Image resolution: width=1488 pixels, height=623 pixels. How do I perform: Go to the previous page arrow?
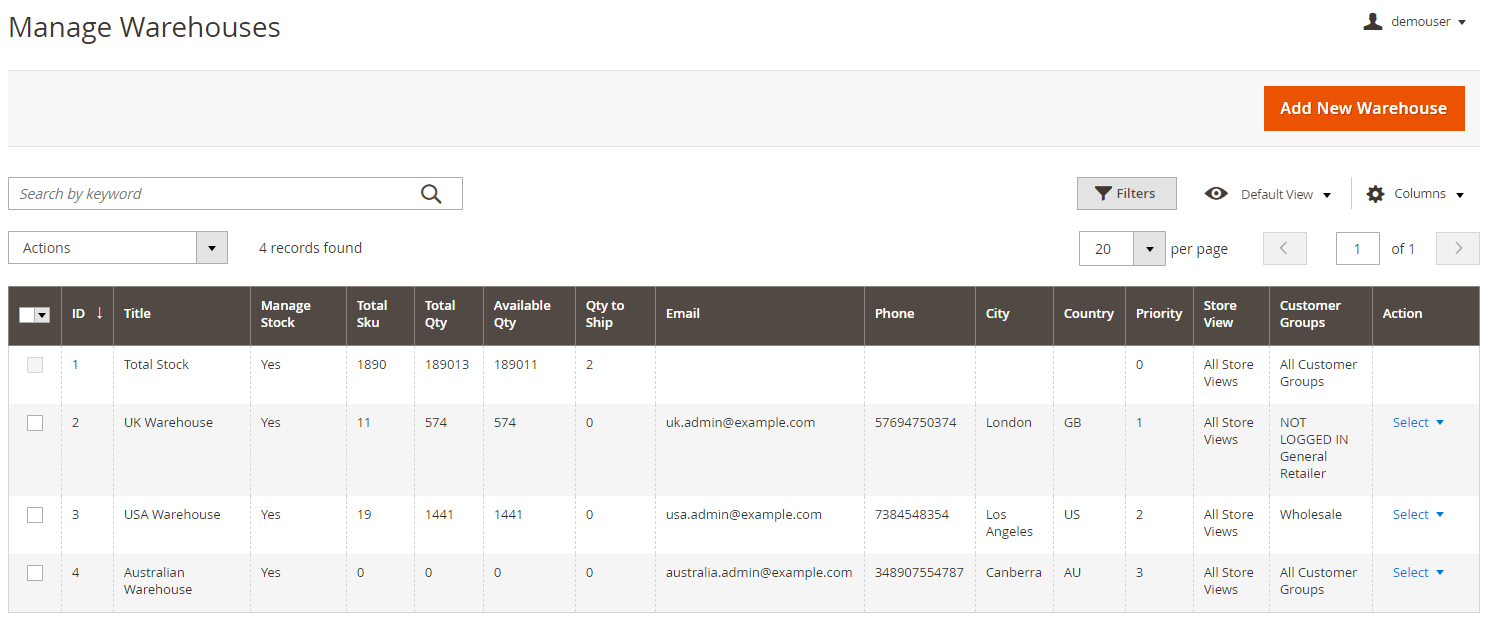(x=1285, y=249)
